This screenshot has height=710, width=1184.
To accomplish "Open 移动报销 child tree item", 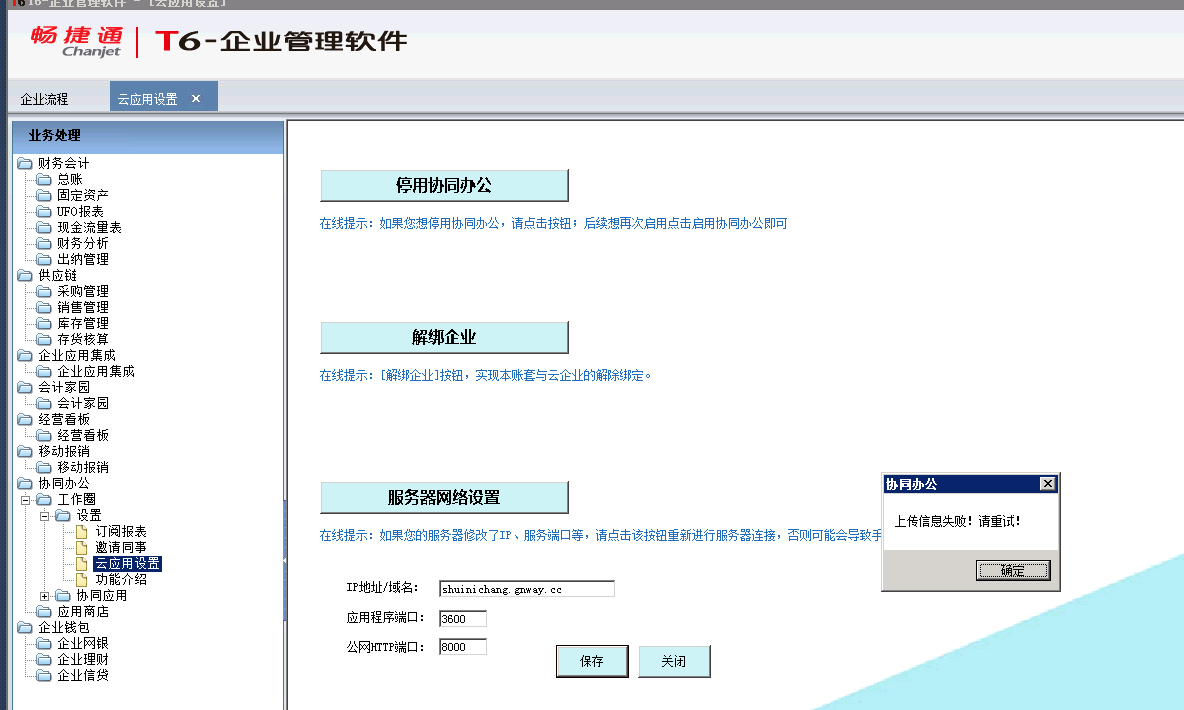I will click(x=83, y=468).
